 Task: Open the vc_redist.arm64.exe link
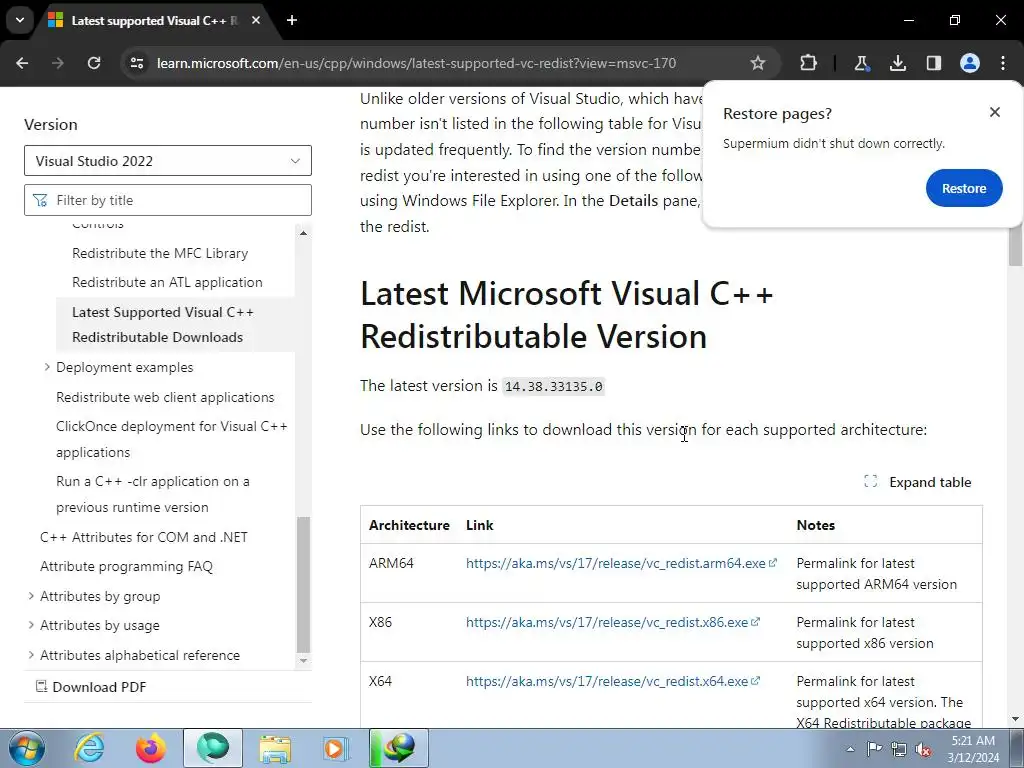(621, 563)
